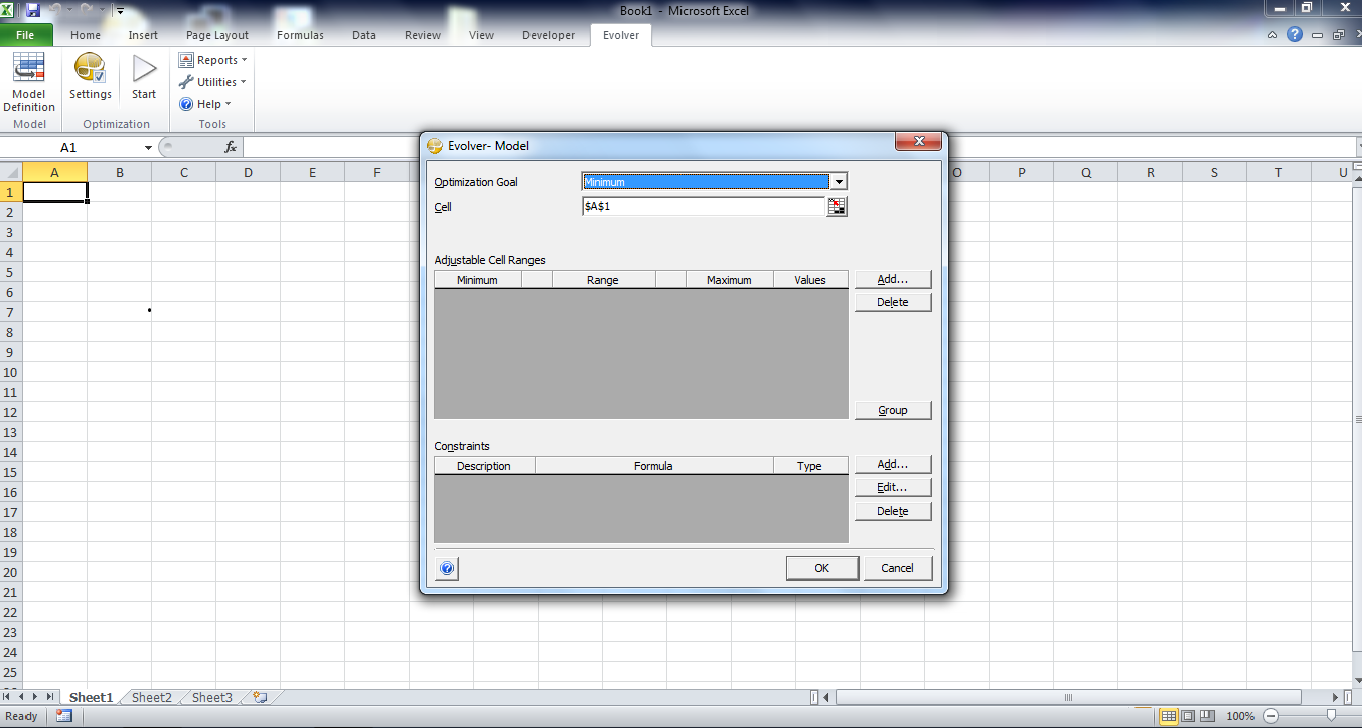The image size is (1362, 728).
Task: Click the Values column header
Action: pos(810,280)
